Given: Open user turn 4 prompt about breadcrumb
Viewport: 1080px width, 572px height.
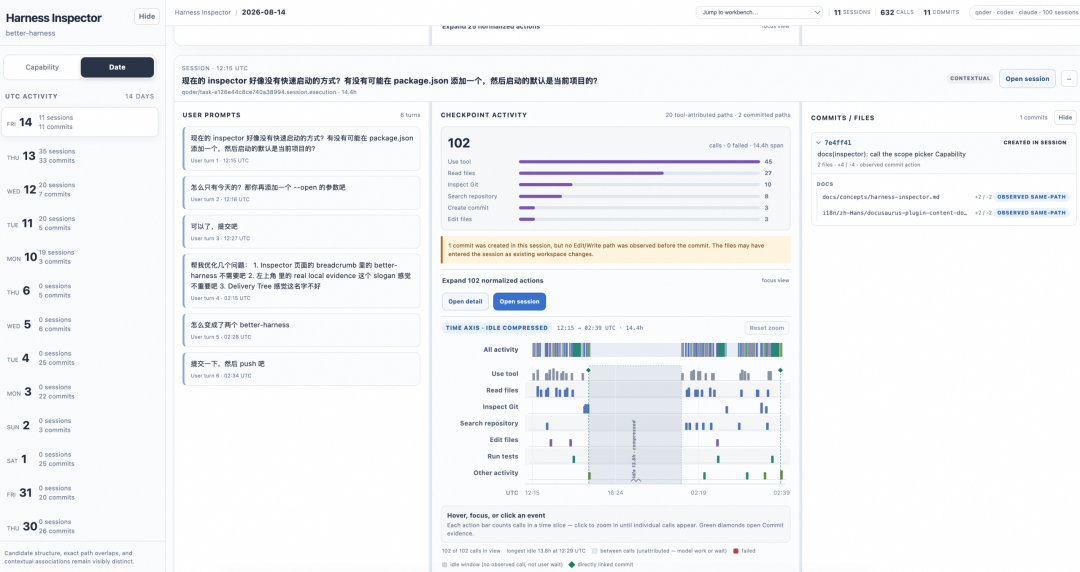Looking at the screenshot, I should (x=302, y=280).
